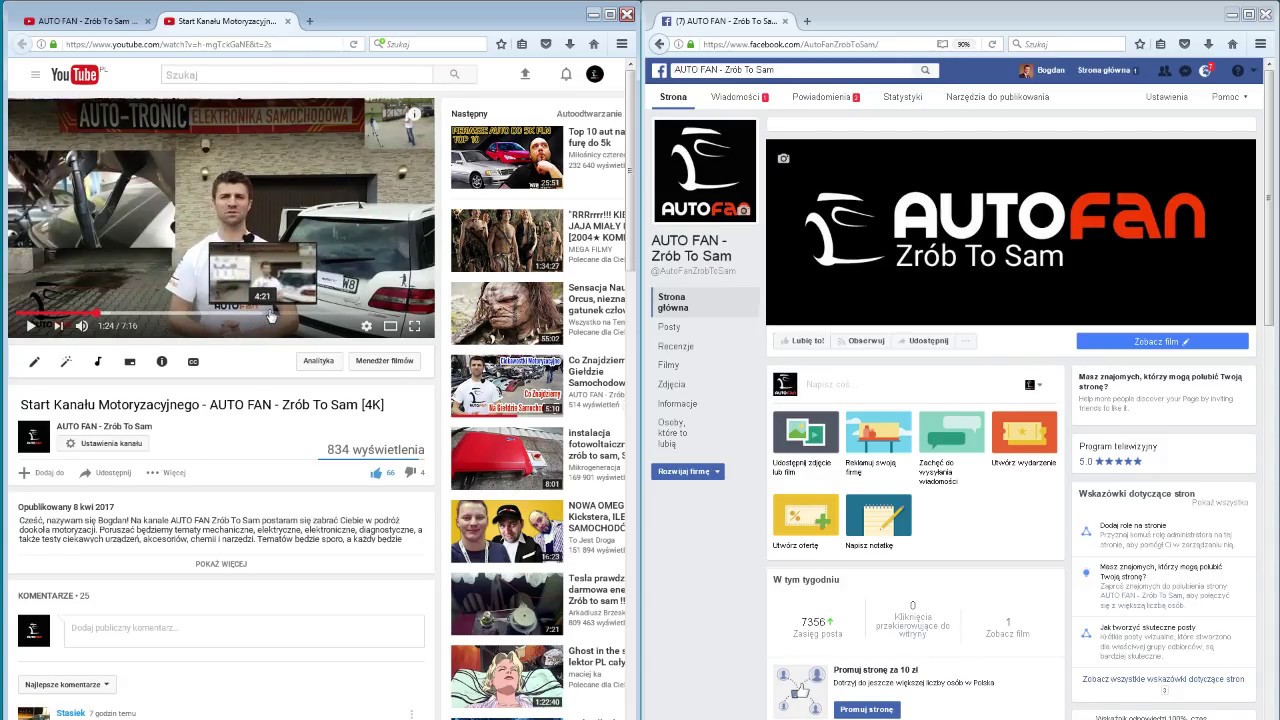
Task: Toggle theater mode in the player
Action: 390,326
